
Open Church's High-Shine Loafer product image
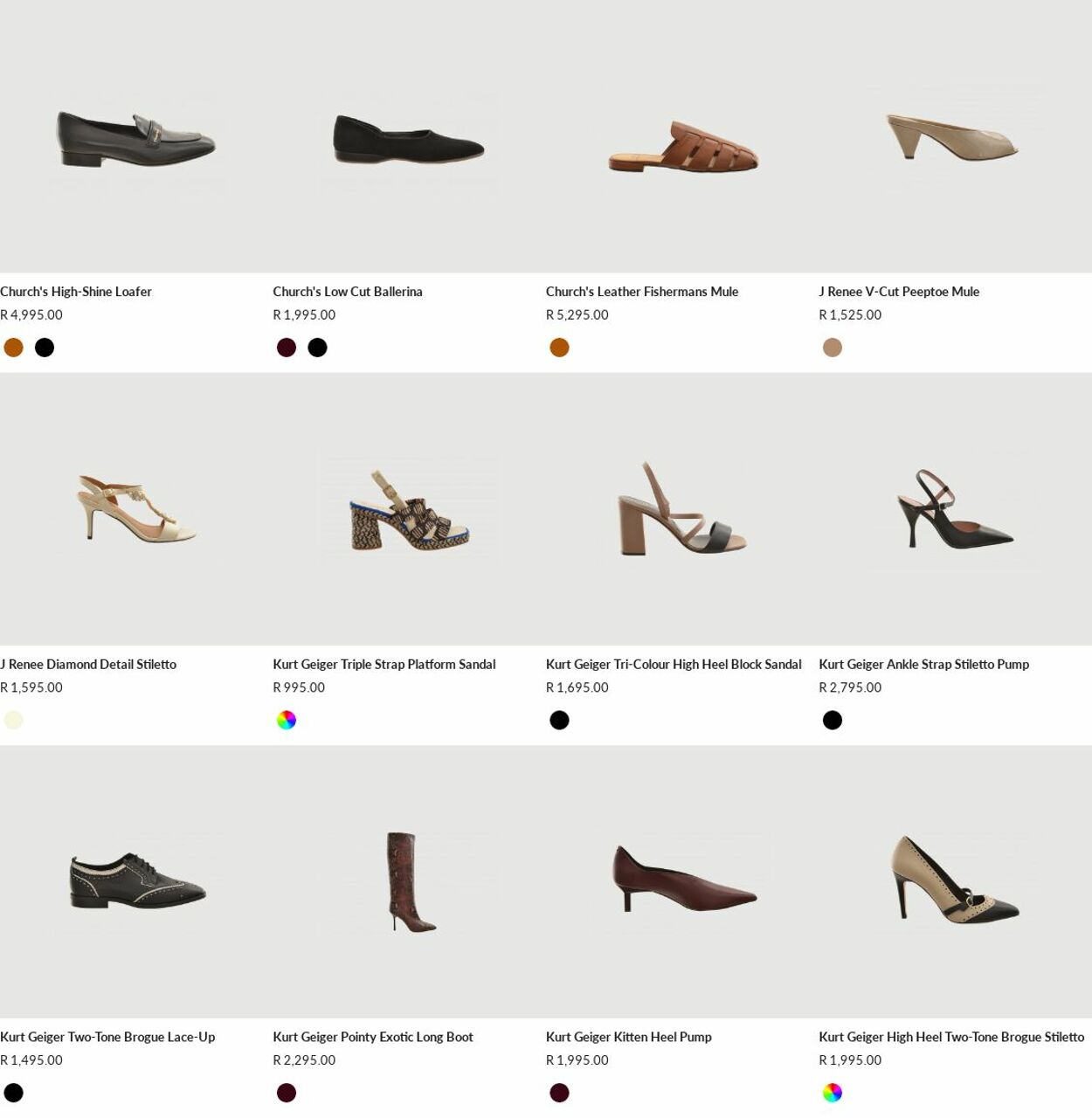coord(136,136)
